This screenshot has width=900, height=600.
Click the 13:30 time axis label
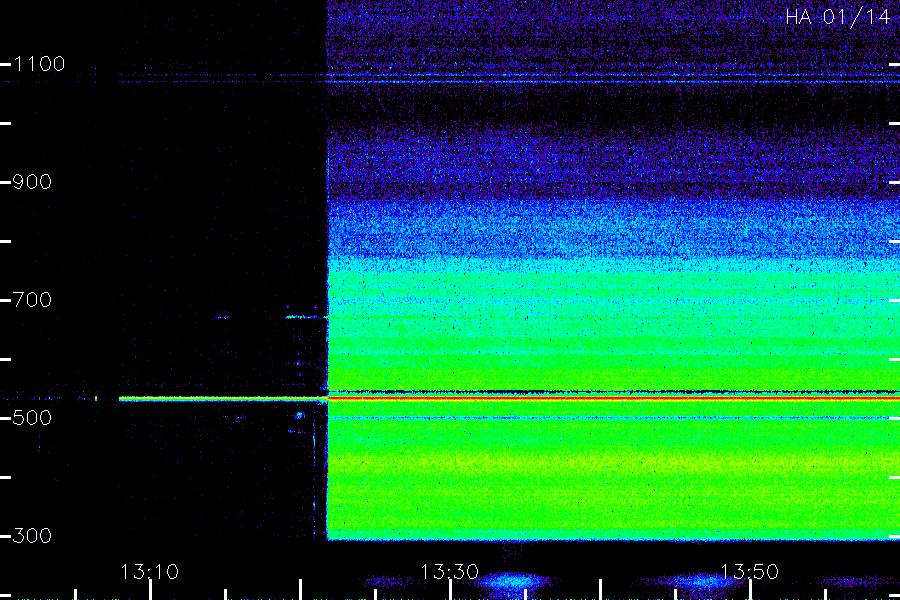pos(449,572)
